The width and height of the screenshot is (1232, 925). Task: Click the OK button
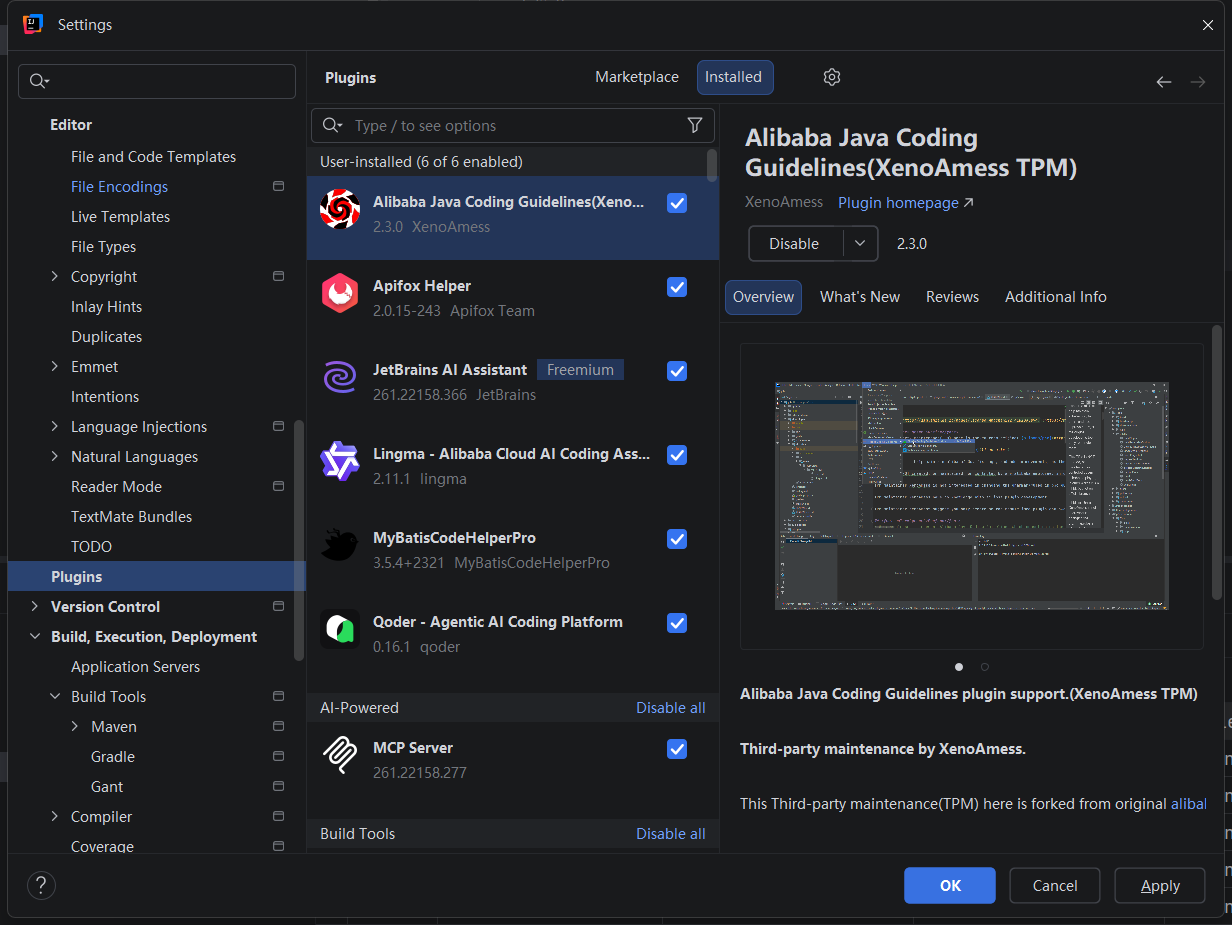pos(950,885)
